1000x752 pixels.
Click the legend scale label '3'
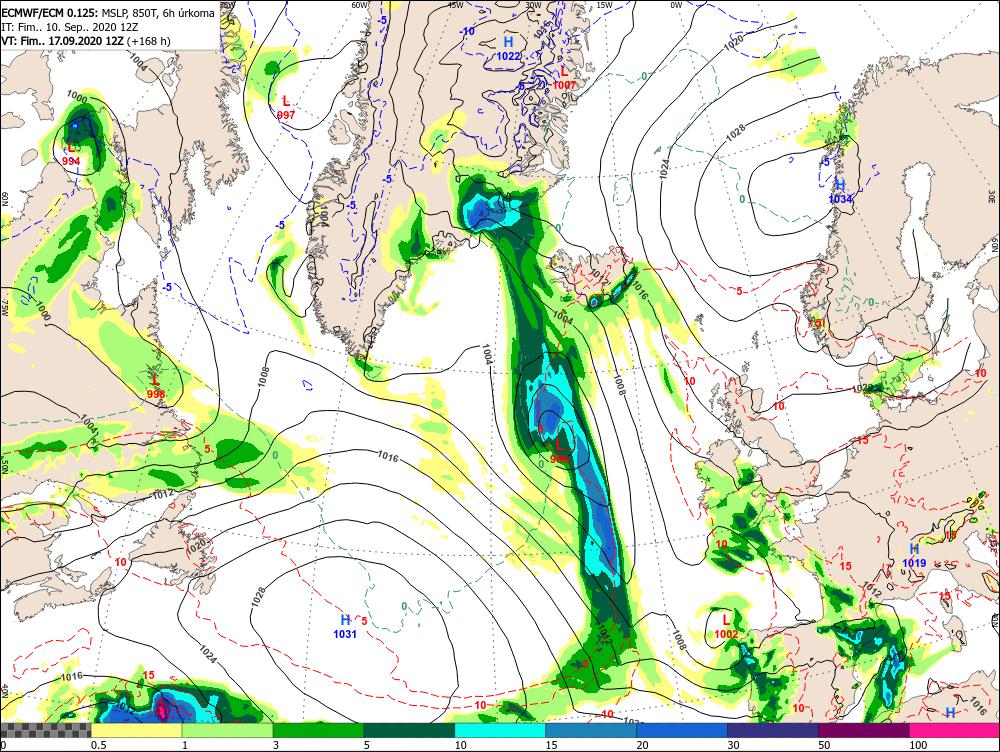(276, 745)
